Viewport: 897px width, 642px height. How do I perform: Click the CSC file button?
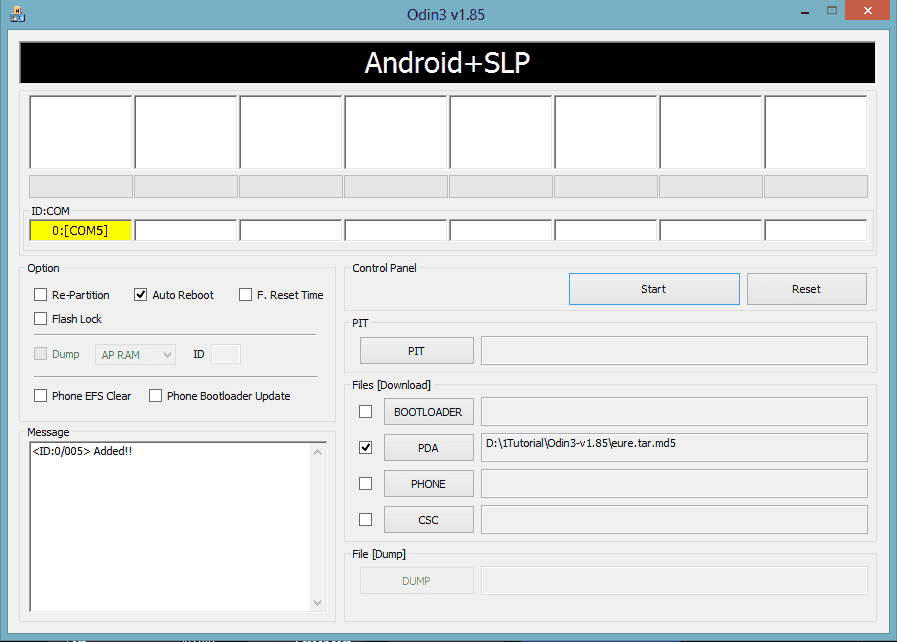click(x=428, y=520)
